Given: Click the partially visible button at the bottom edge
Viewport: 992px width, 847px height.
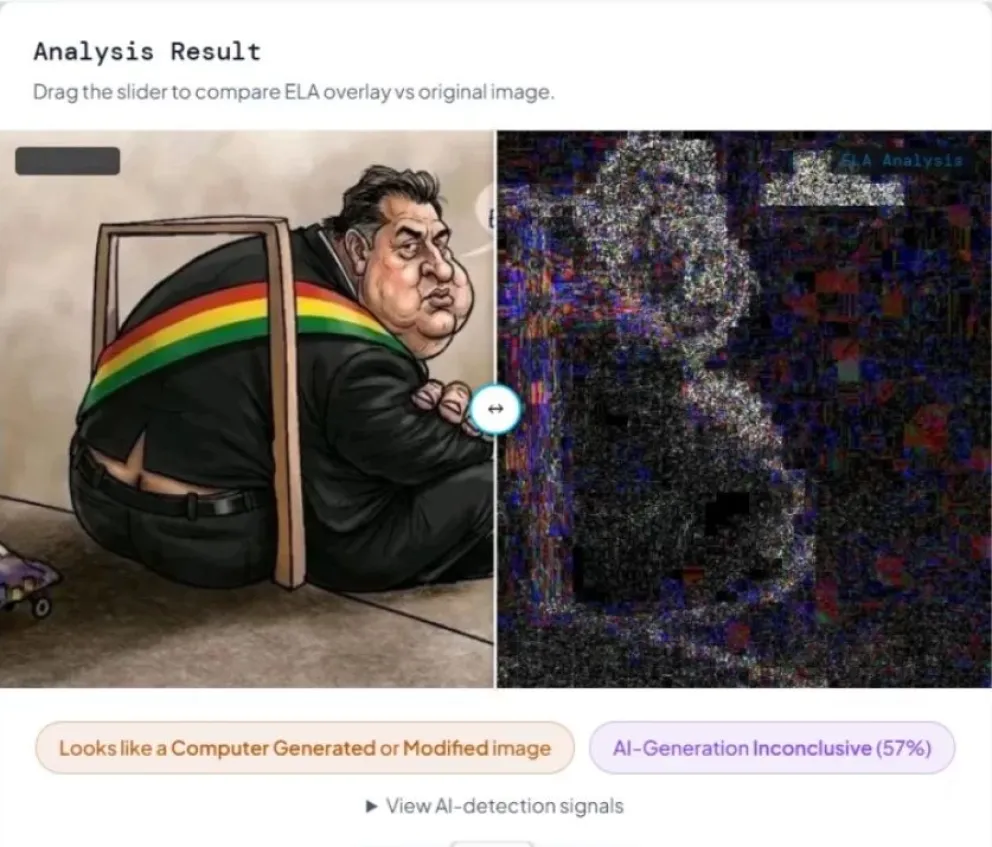Looking at the screenshot, I should pos(492,844).
